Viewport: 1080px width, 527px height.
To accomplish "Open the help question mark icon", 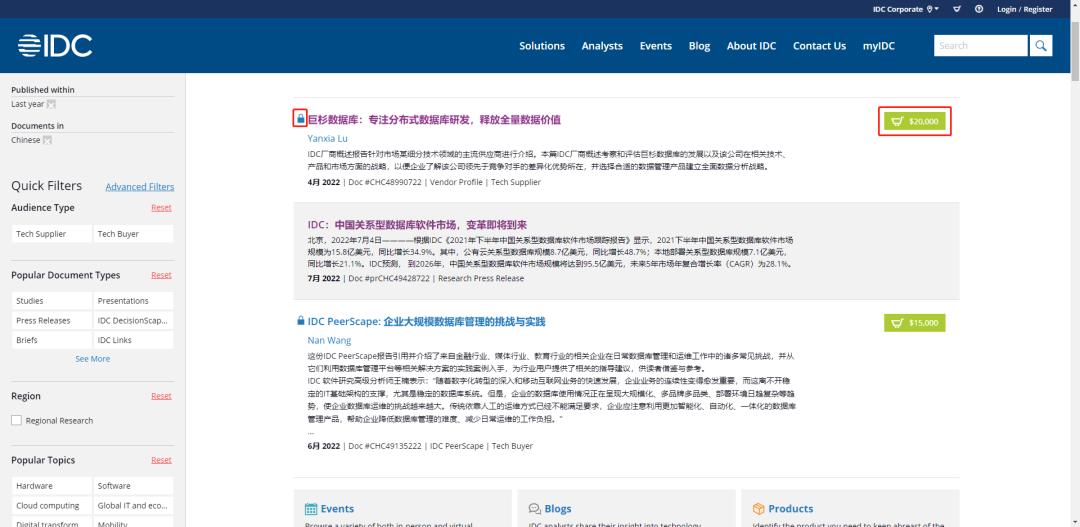I will pyautogui.click(x=979, y=9).
